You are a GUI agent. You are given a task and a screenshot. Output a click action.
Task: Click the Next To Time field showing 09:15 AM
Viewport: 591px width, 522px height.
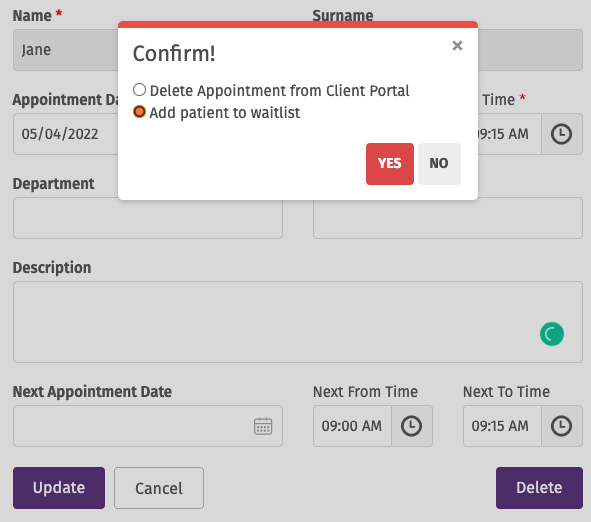(x=502, y=426)
